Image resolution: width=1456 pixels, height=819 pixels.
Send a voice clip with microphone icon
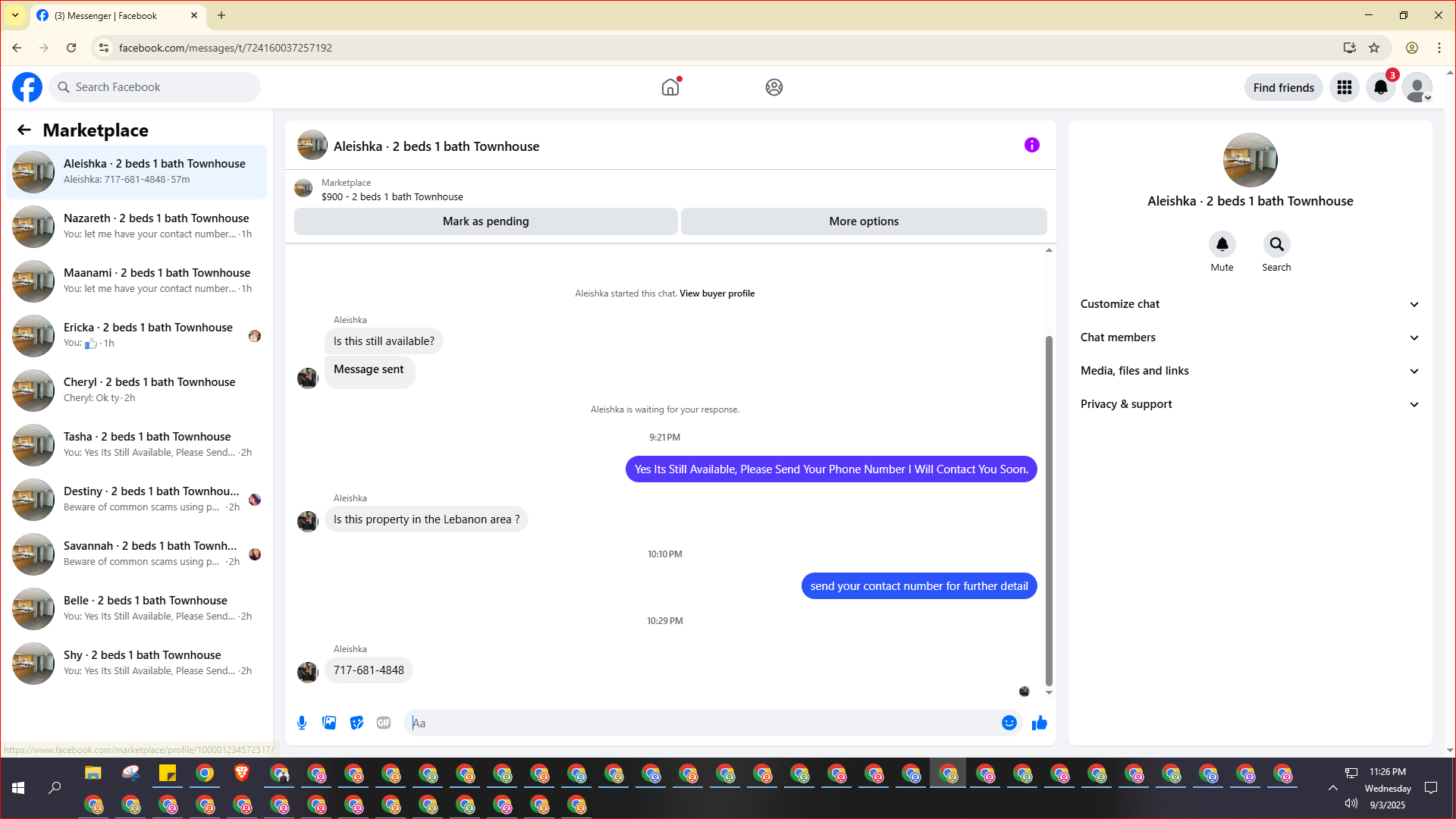click(x=302, y=723)
